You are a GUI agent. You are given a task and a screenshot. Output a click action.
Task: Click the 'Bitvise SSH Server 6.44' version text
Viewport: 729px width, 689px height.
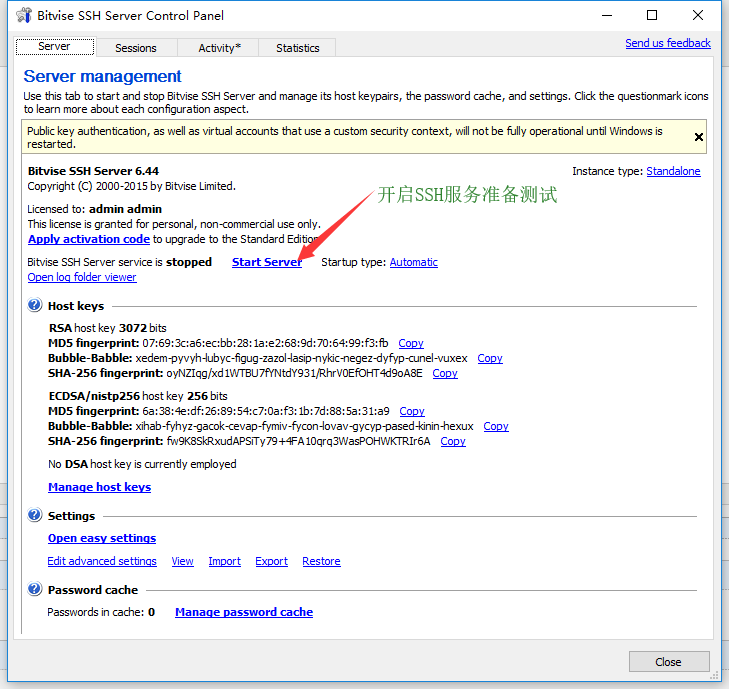point(93,171)
